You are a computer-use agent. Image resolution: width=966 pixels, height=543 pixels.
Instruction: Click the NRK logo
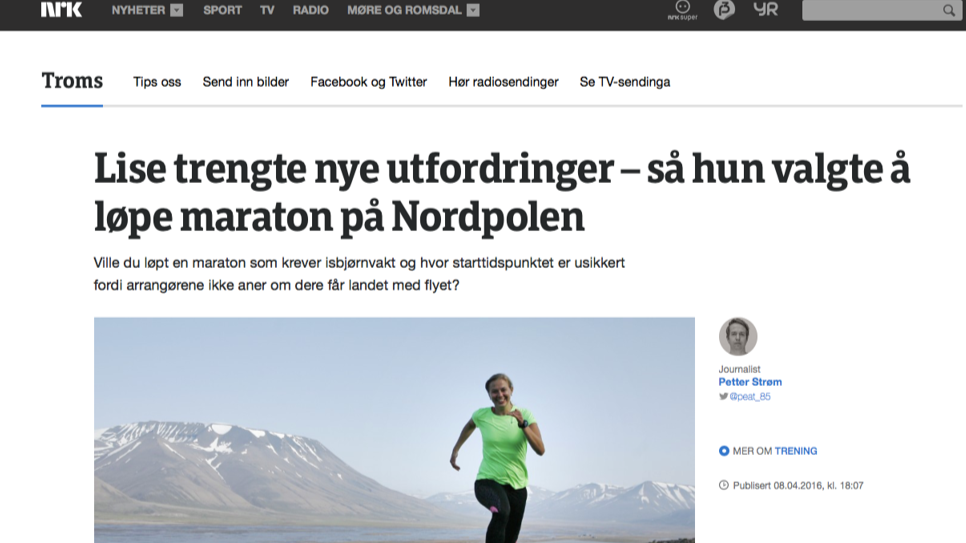(x=61, y=9)
